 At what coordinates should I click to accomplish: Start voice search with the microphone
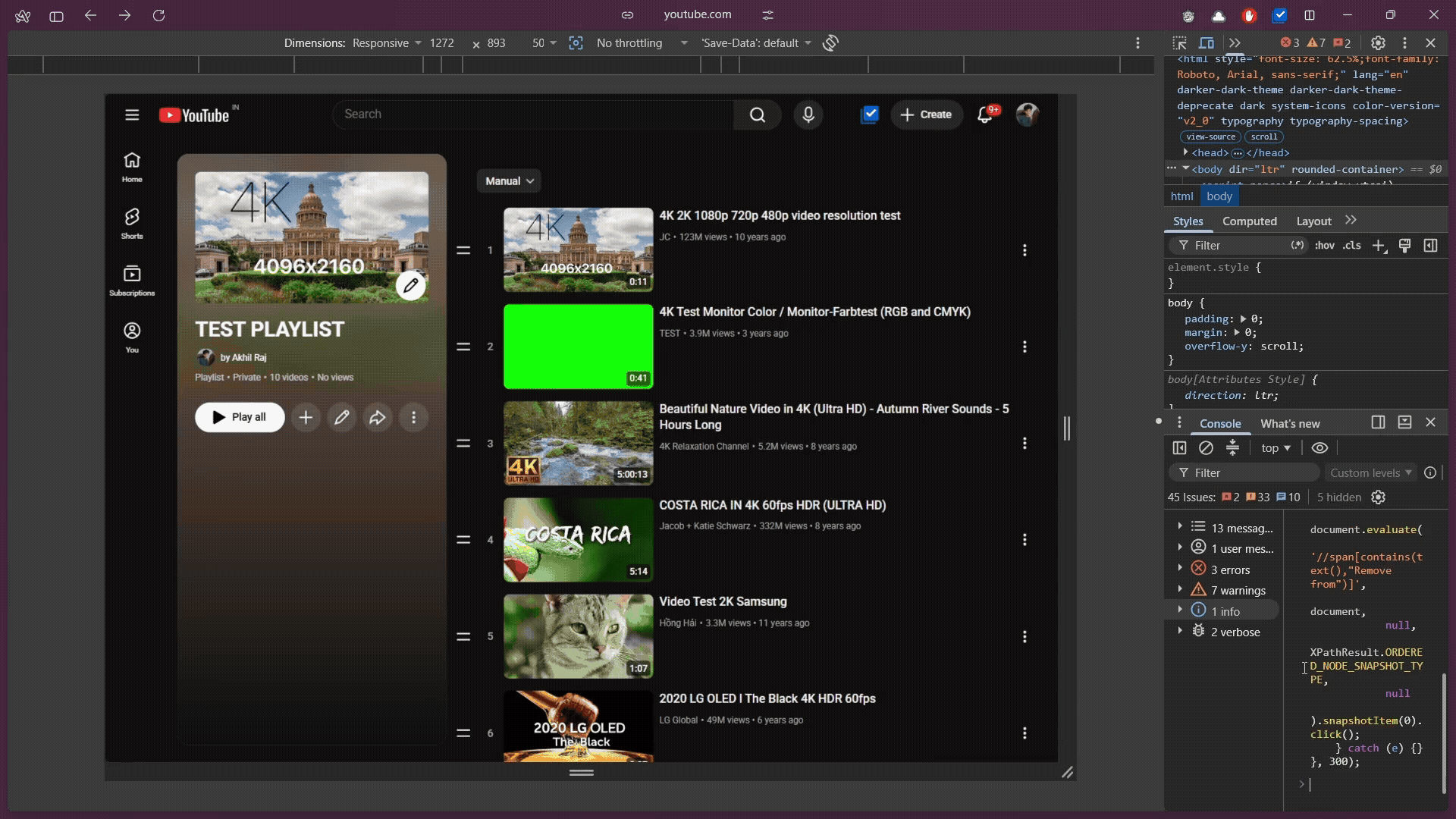click(x=808, y=115)
